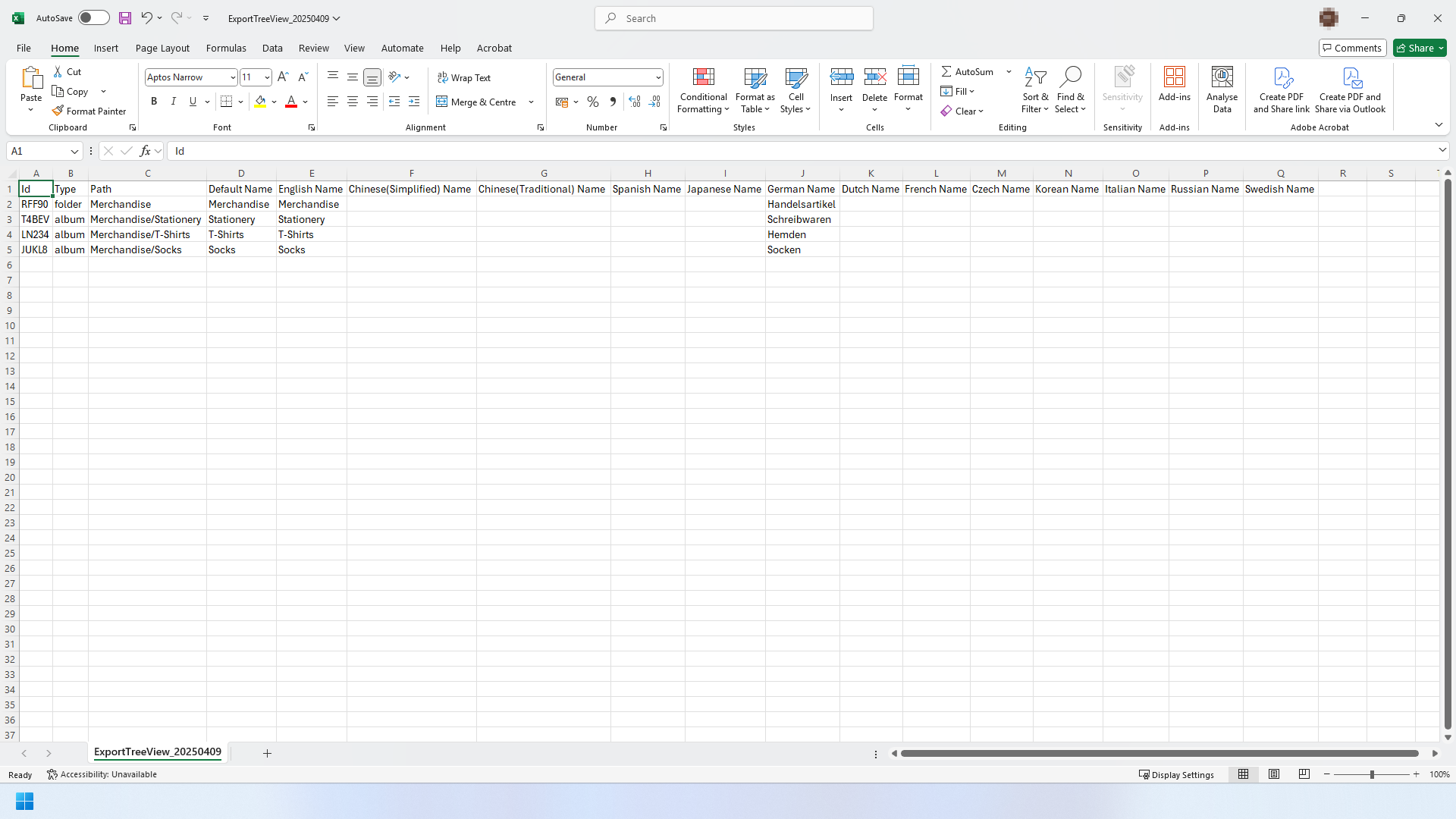Toggle the AutoSave switch

coord(93,18)
